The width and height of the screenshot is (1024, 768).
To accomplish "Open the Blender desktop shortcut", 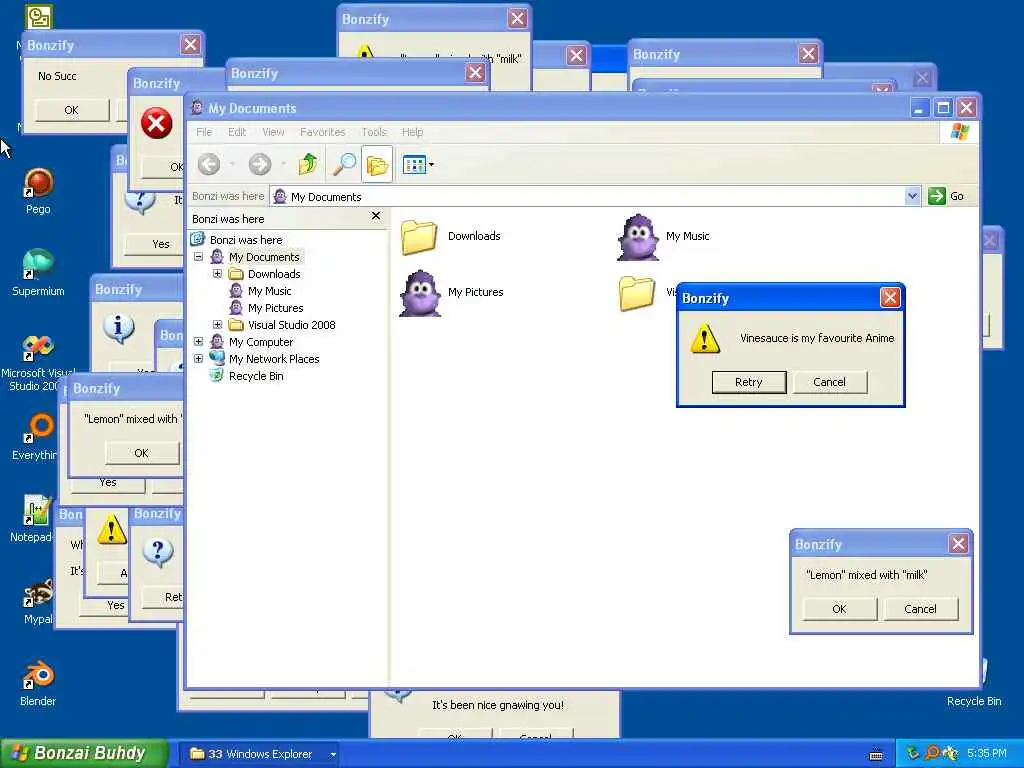I will [38, 684].
